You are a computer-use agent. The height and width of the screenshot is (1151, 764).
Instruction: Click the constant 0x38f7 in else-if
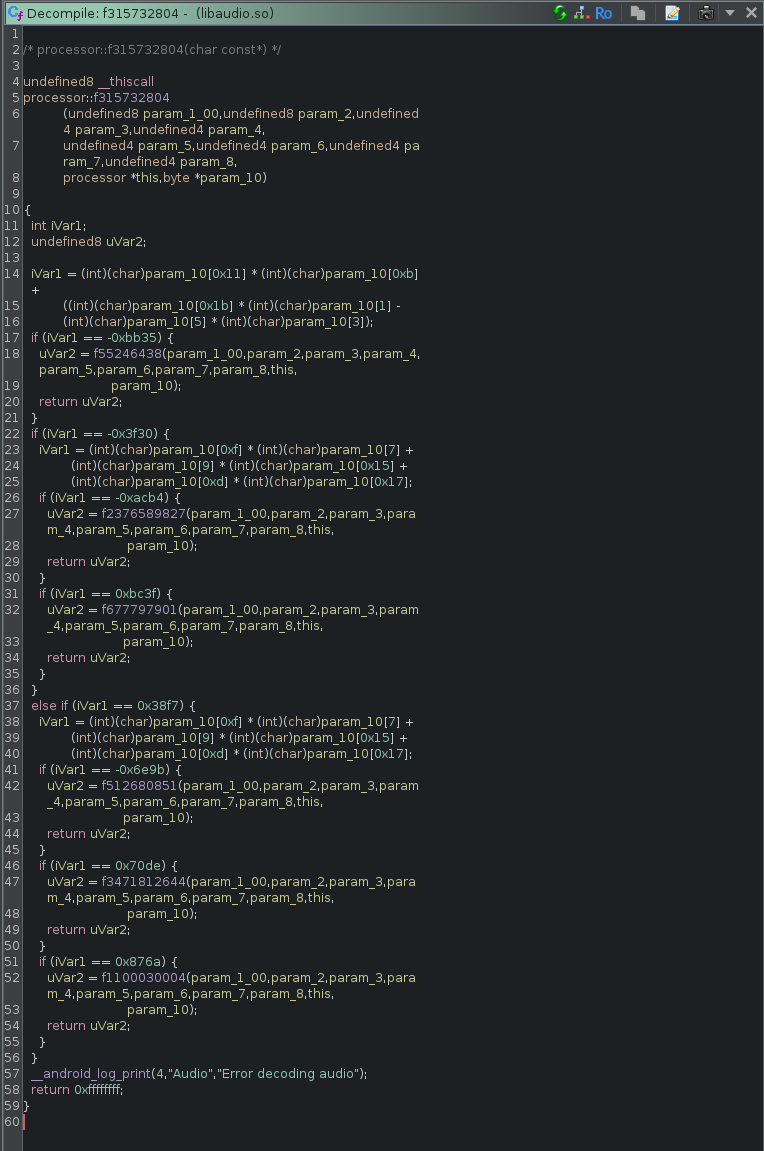click(159, 706)
